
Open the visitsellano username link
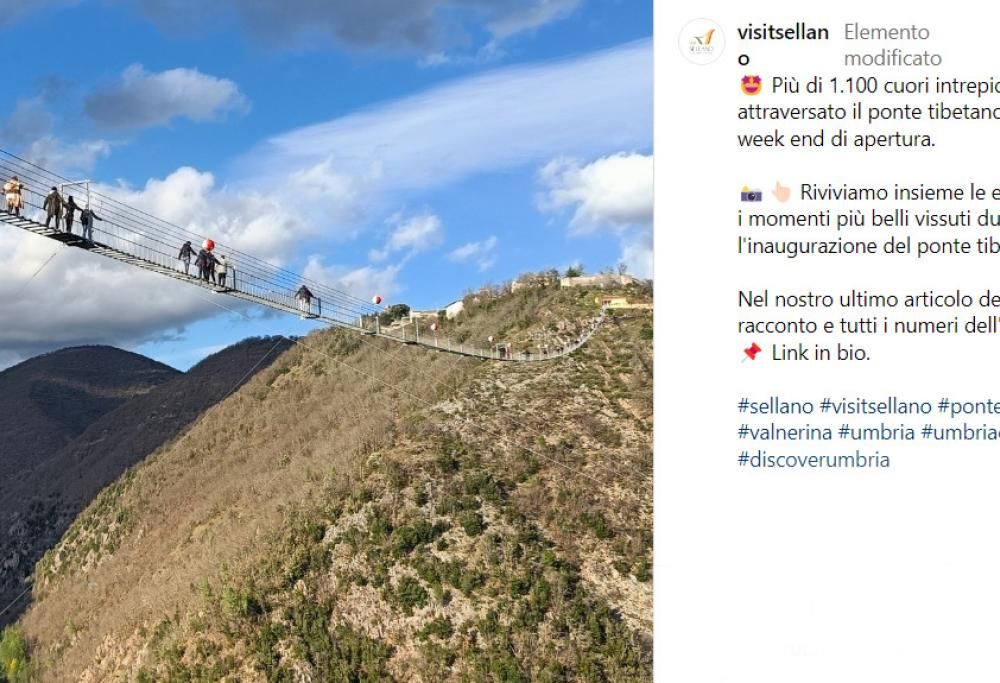tap(783, 45)
